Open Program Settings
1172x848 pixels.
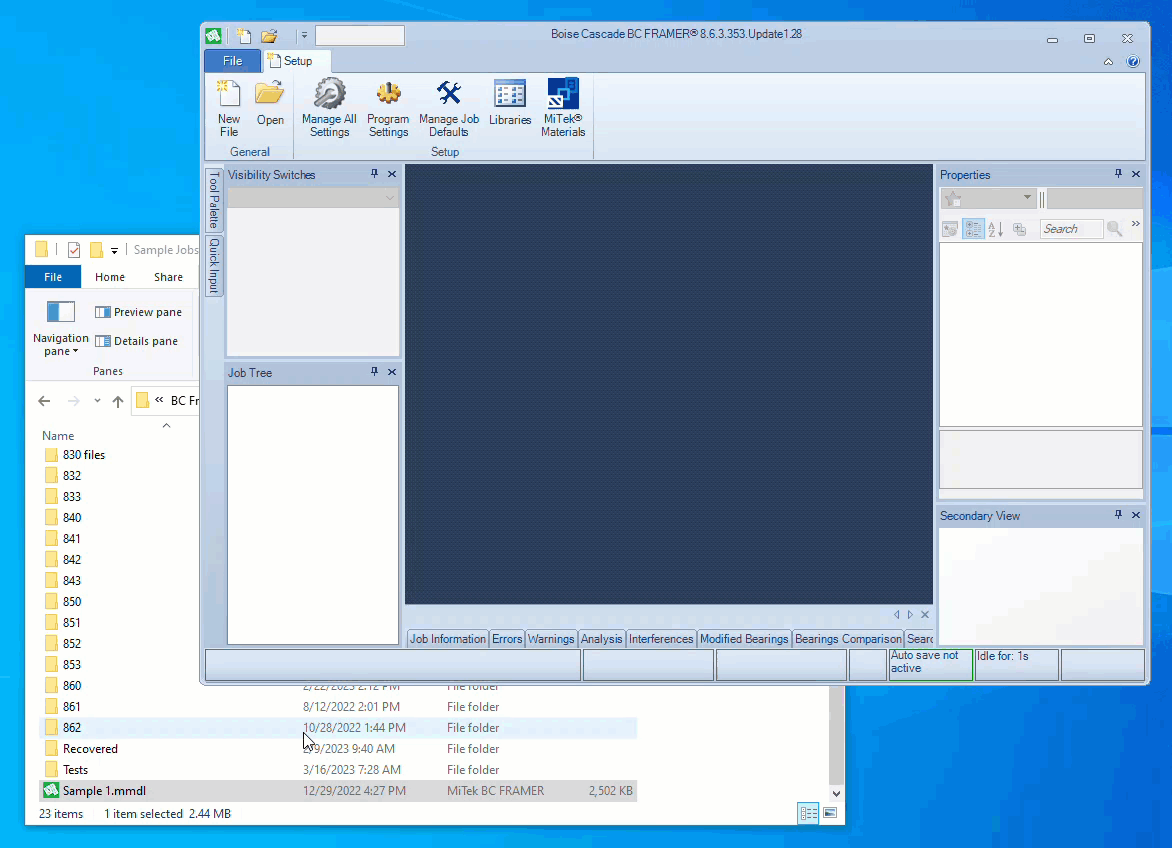(388, 108)
